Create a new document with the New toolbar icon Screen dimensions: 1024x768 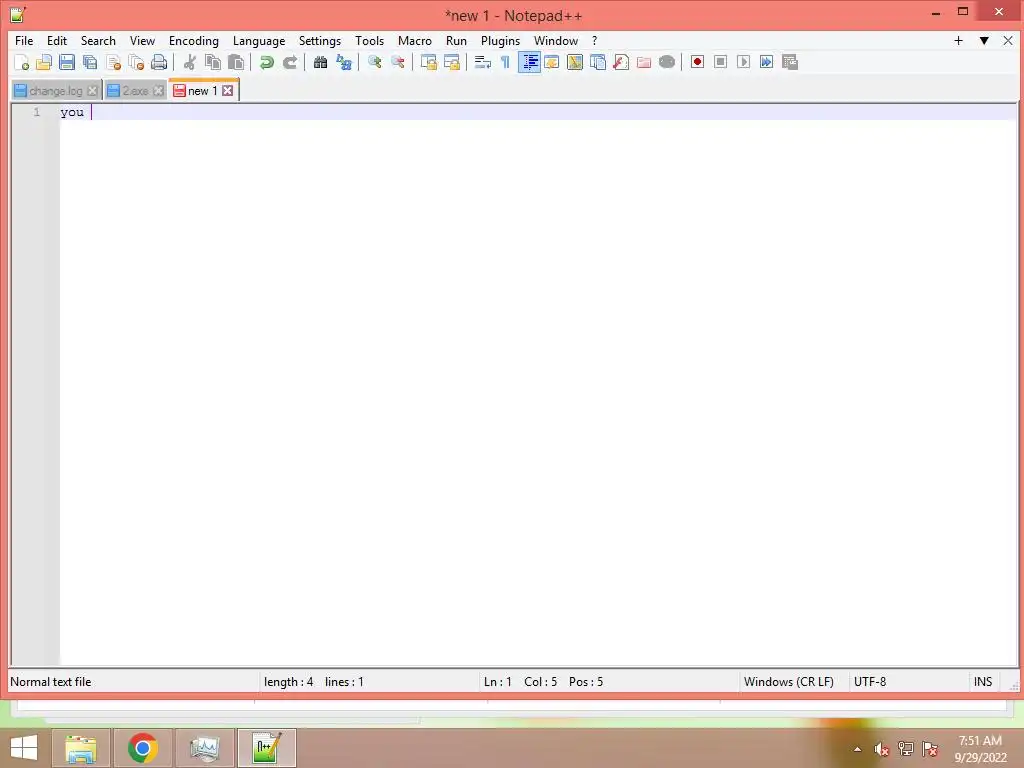(x=21, y=62)
